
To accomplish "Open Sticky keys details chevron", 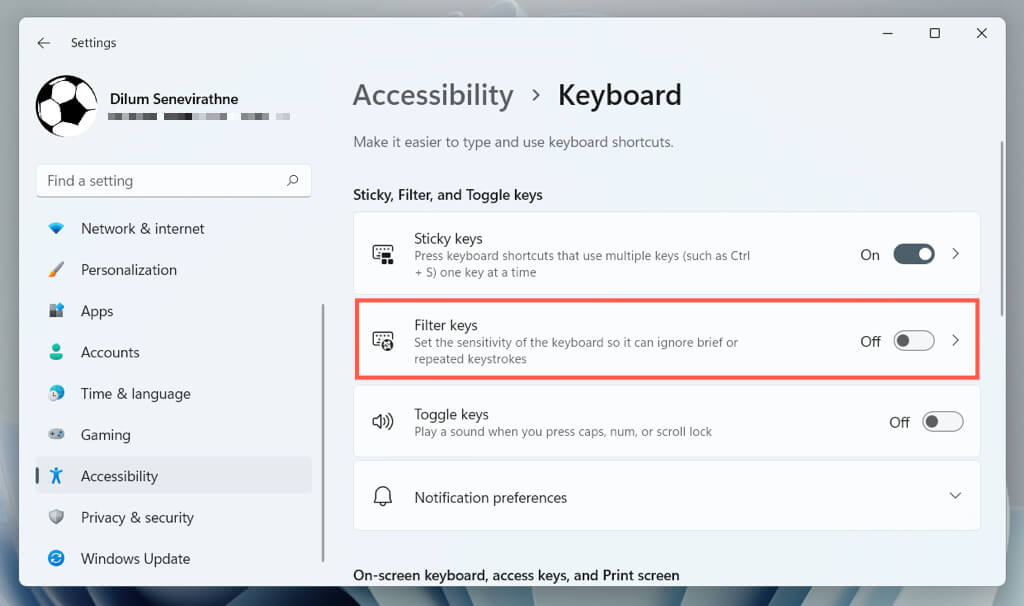I will tap(956, 254).
